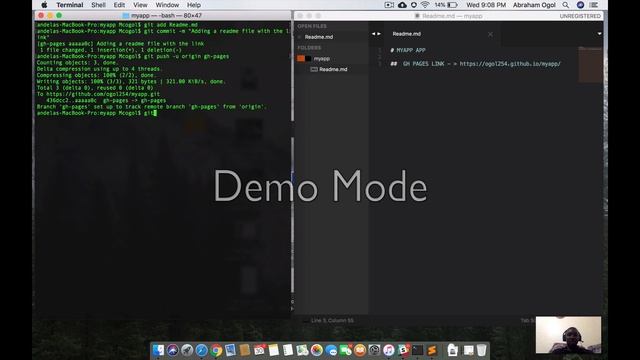Open the Edit menu
The height and width of the screenshot is (360, 640).
pyautogui.click(x=119, y=5)
